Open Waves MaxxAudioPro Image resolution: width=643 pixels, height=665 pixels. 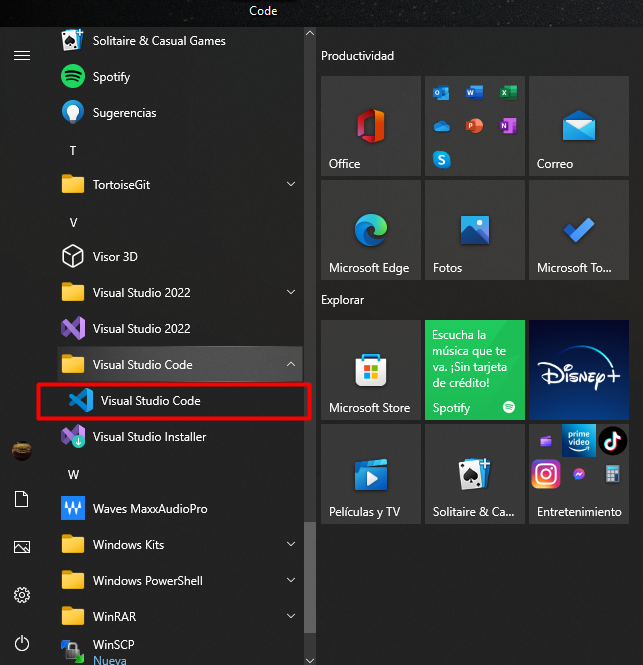[149, 509]
